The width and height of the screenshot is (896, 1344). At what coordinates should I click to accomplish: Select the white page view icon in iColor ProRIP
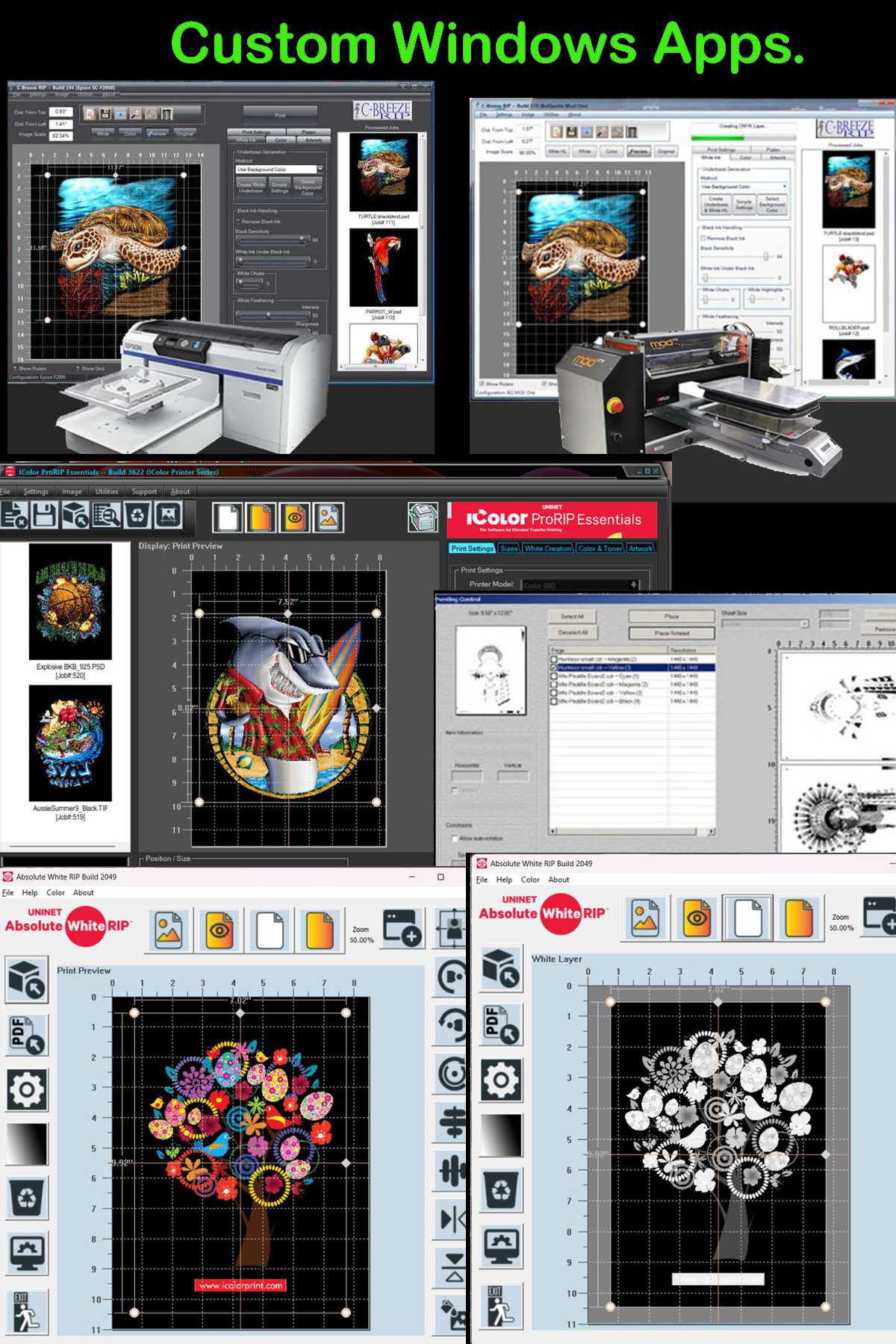227,517
